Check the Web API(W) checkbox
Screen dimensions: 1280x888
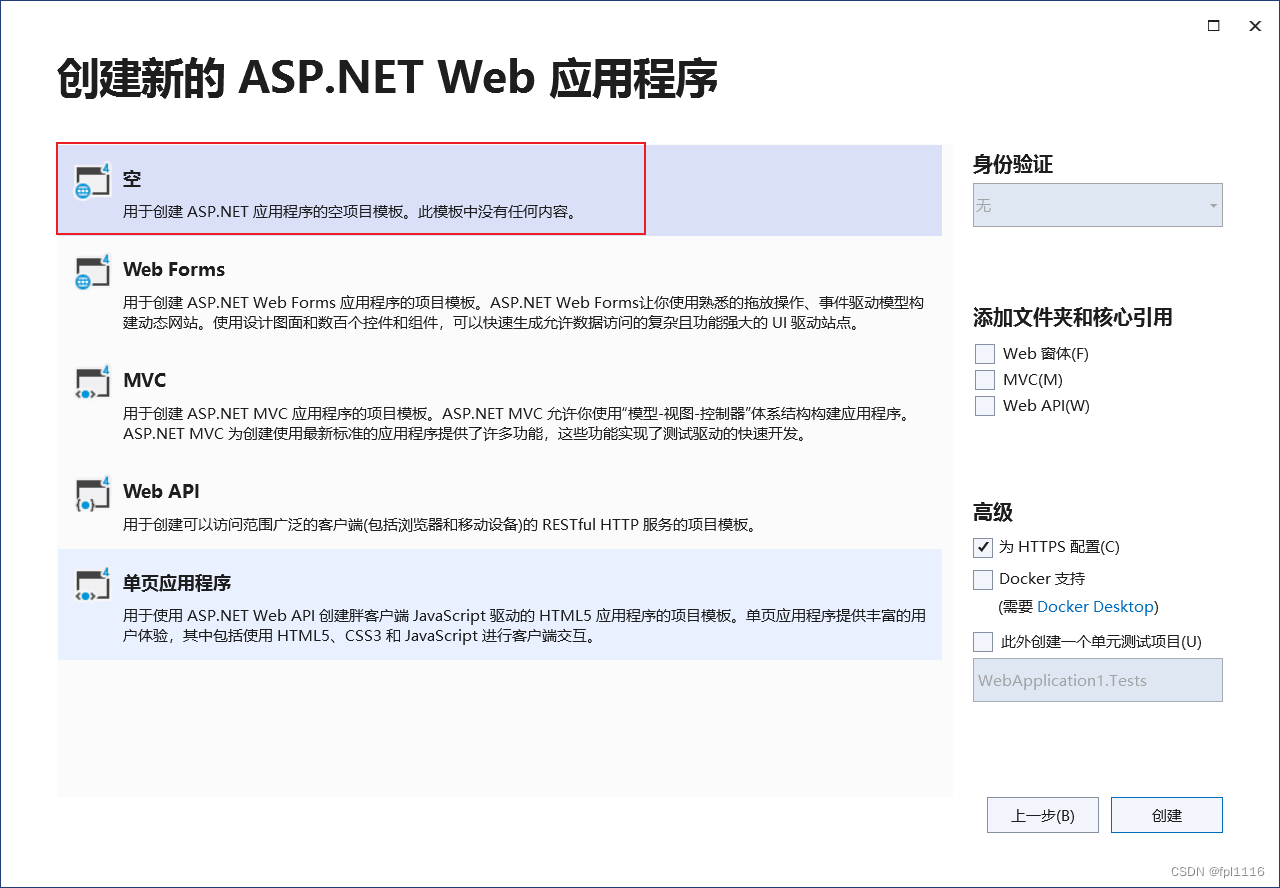point(985,406)
